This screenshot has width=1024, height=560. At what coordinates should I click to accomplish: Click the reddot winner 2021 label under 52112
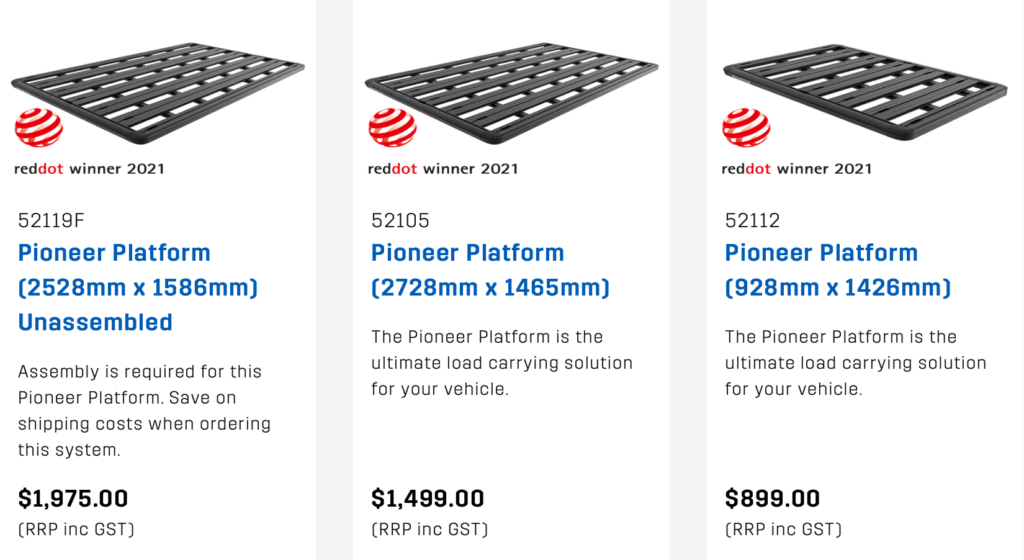point(797,169)
